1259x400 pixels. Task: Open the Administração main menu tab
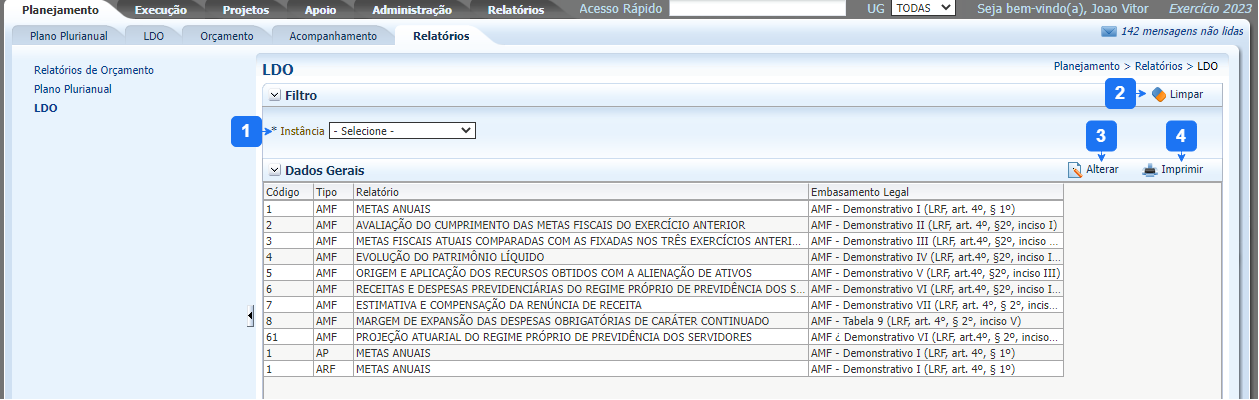[411, 10]
